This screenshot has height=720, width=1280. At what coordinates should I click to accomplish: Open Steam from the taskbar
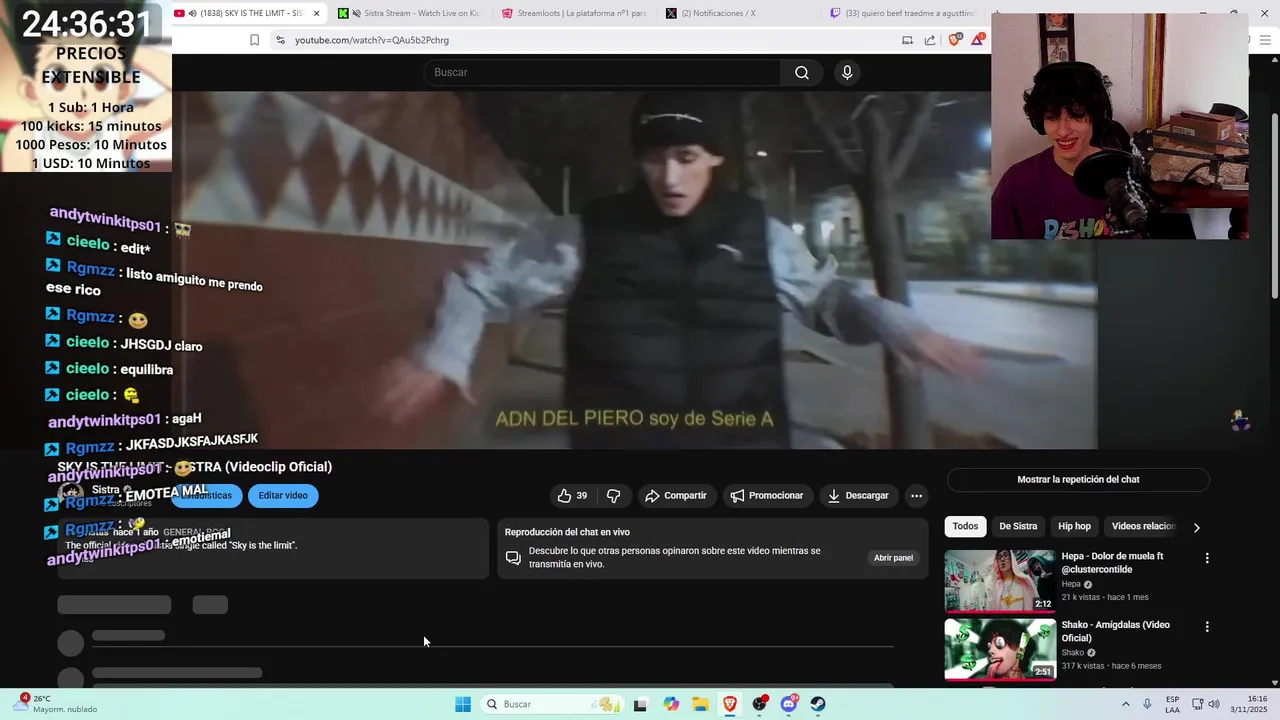(x=818, y=704)
